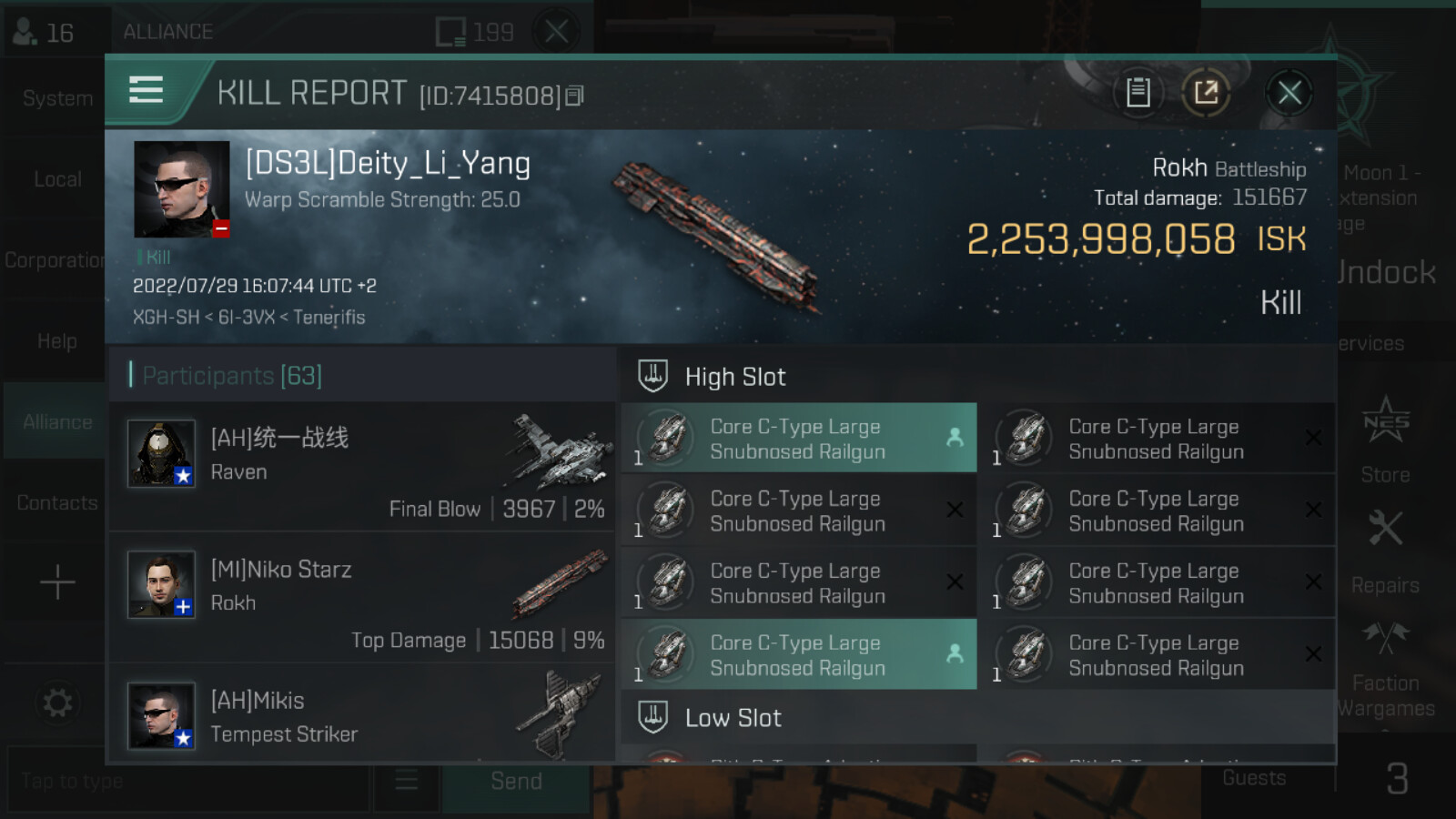Select the High Slot section shield icon
Viewport: 1456px width, 819px height.
pos(652,376)
